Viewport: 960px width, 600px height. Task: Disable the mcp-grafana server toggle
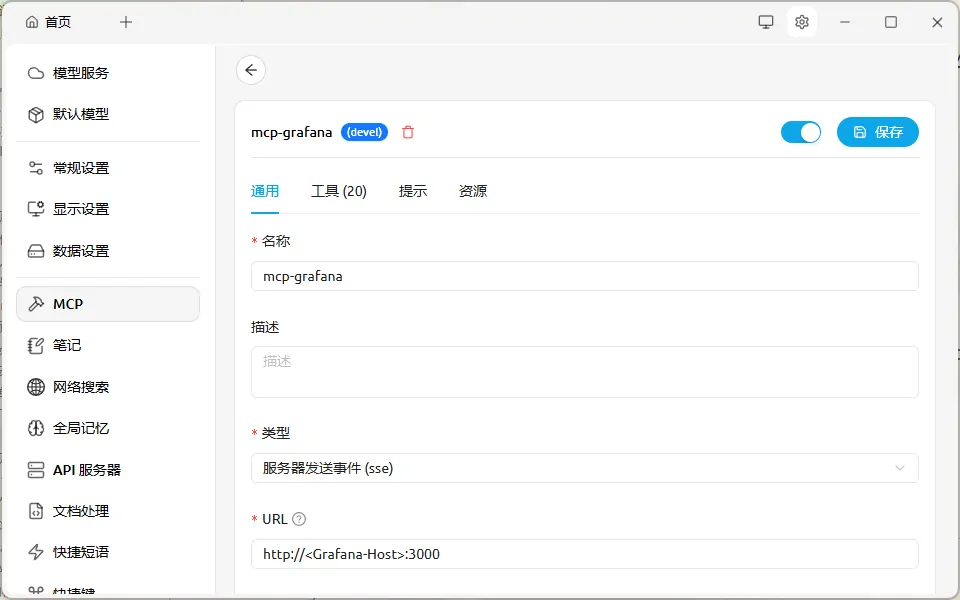(x=800, y=132)
